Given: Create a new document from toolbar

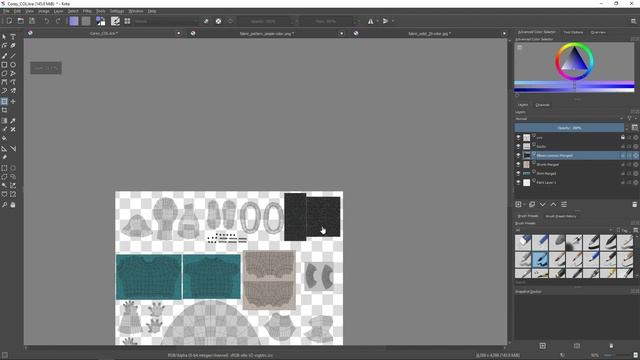Looking at the screenshot, I should [9, 21].
